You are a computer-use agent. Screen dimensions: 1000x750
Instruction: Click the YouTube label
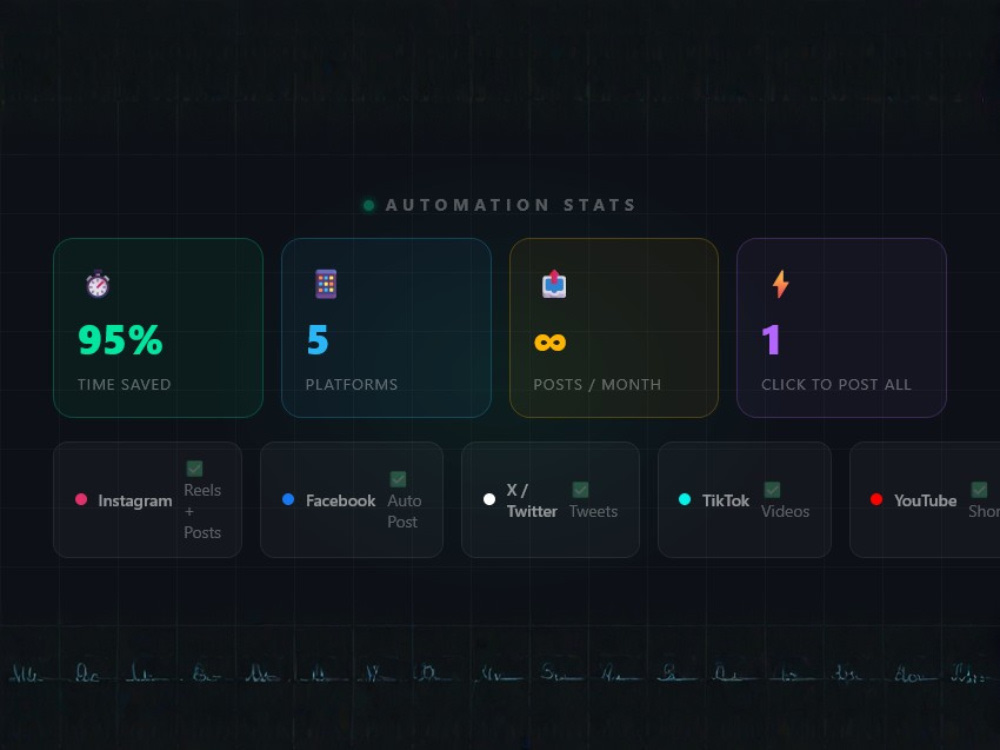pos(925,501)
